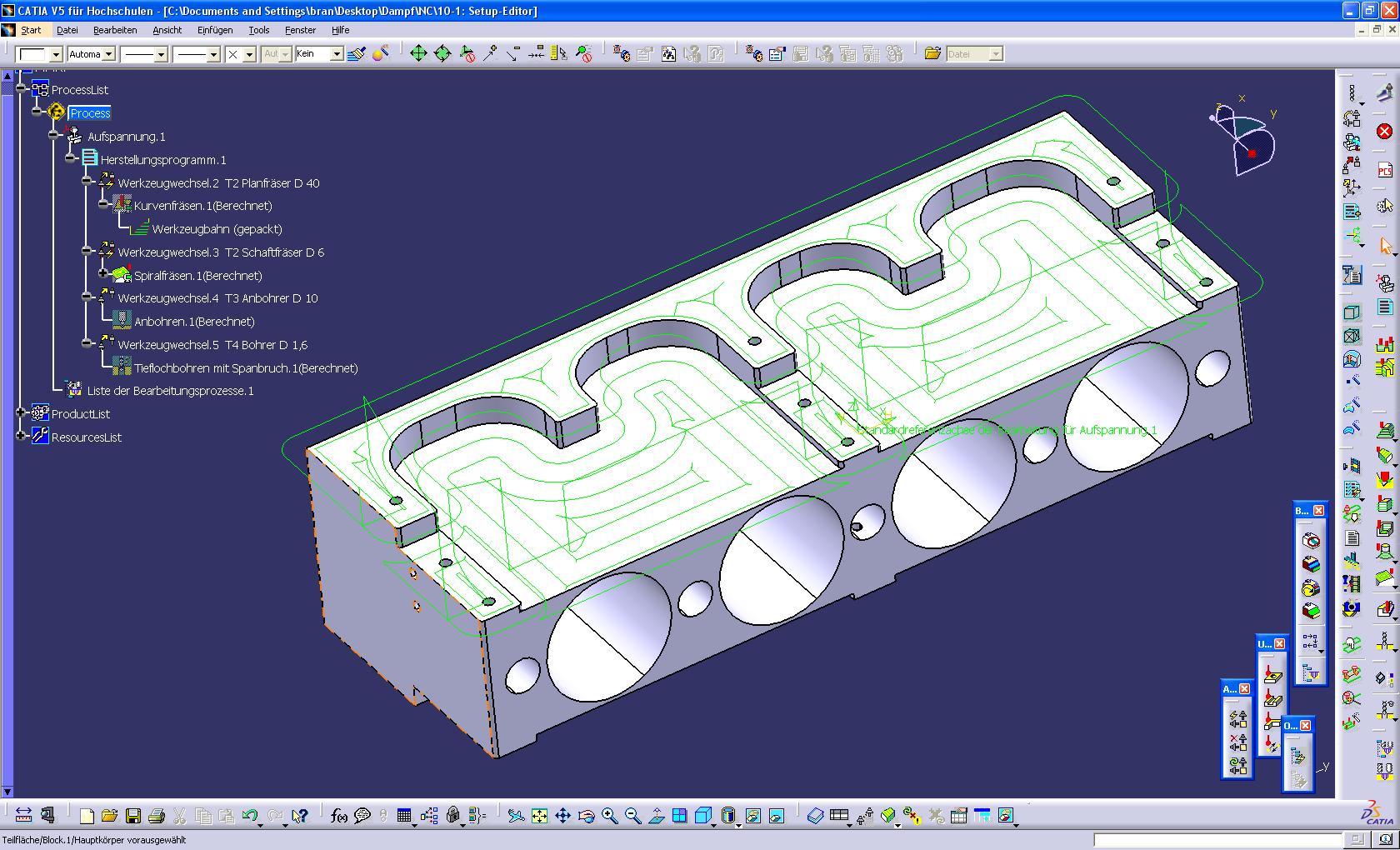Click the Process node icon in tree

56,111
